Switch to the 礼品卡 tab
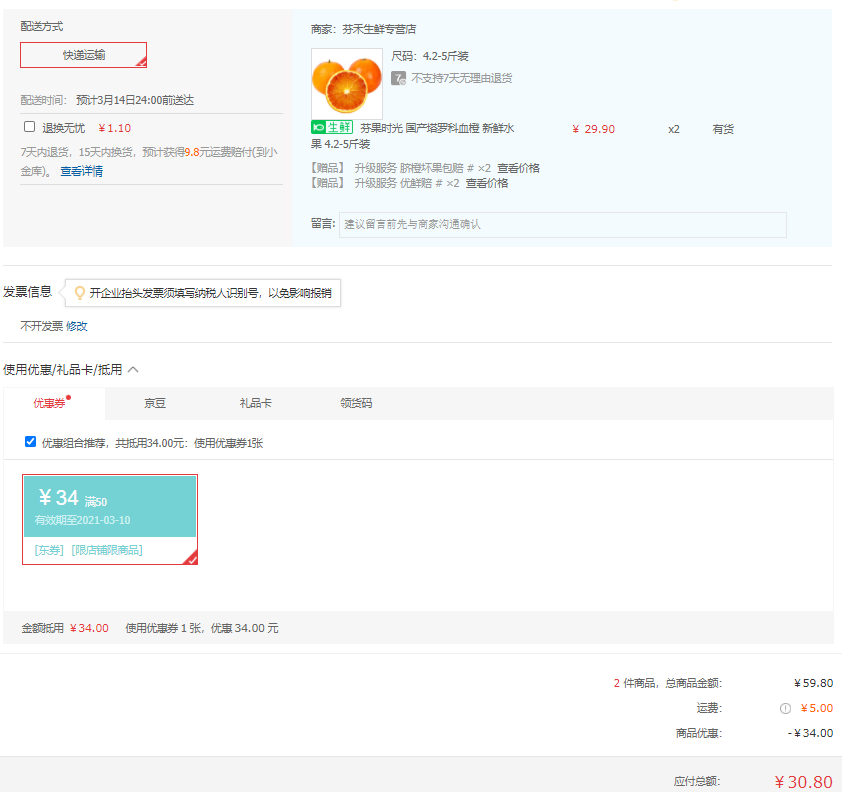The image size is (842, 792). (255, 403)
